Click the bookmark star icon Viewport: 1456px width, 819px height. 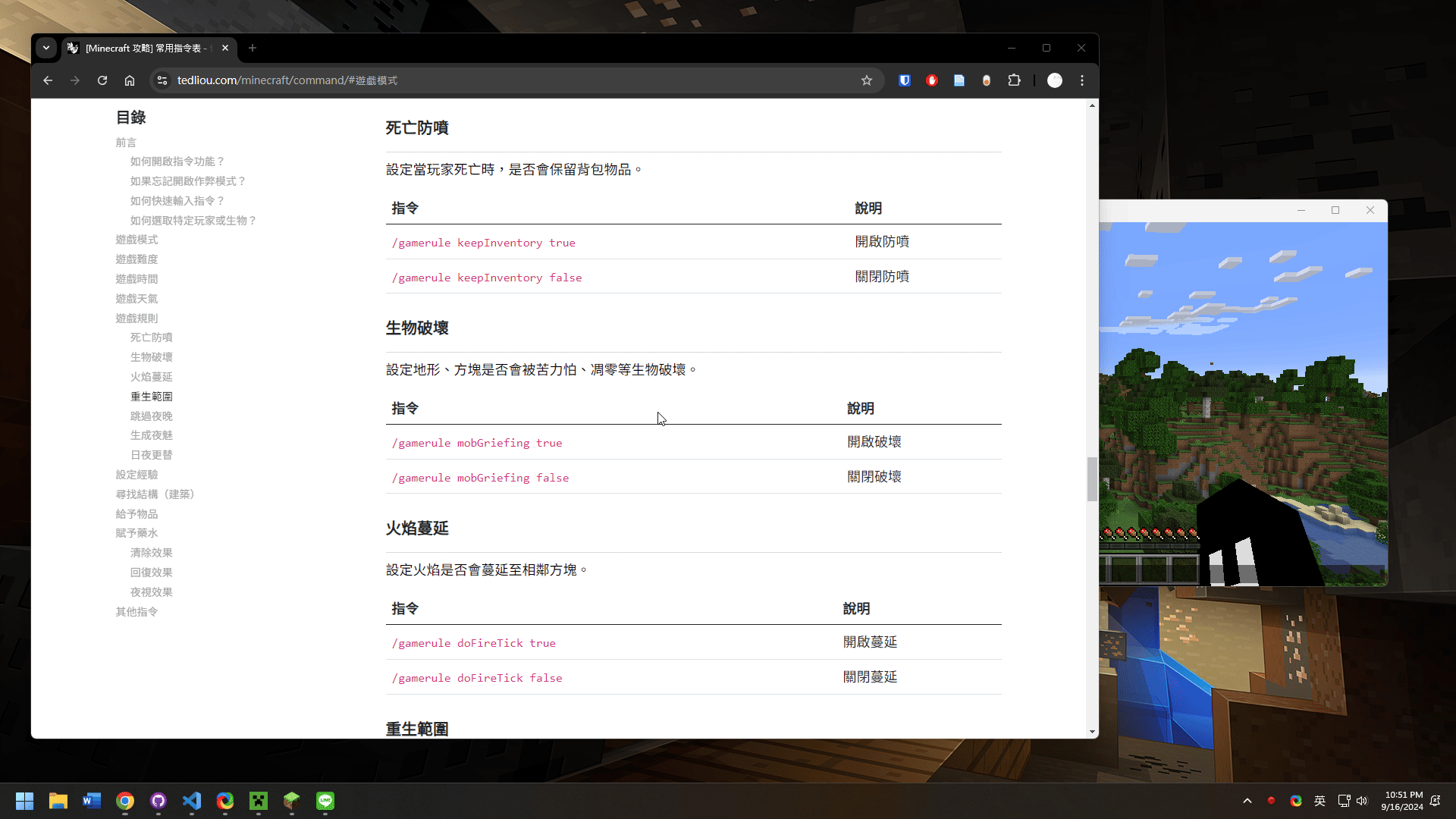click(867, 80)
